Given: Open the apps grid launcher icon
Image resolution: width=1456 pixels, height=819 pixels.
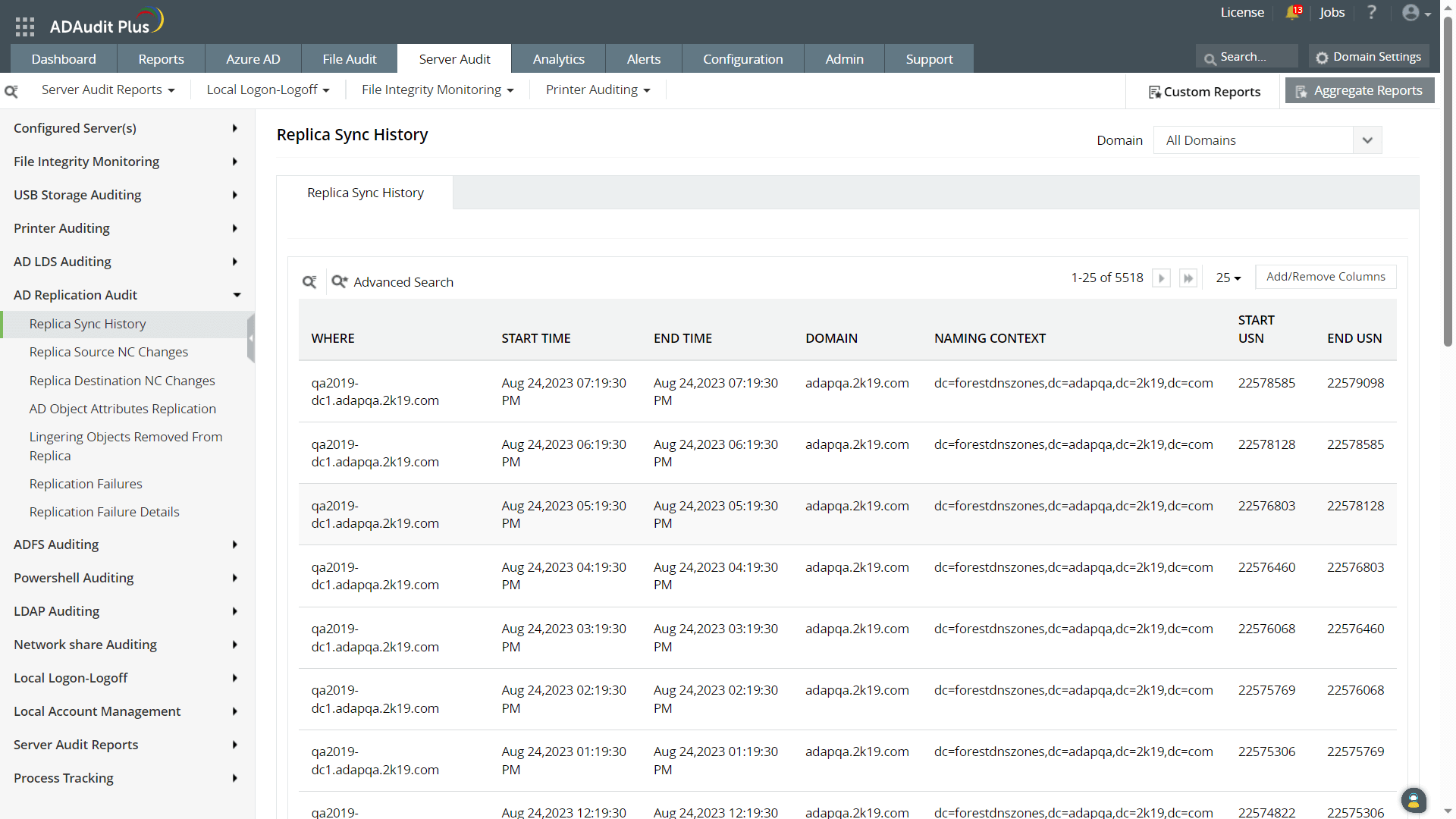Looking at the screenshot, I should click(25, 27).
